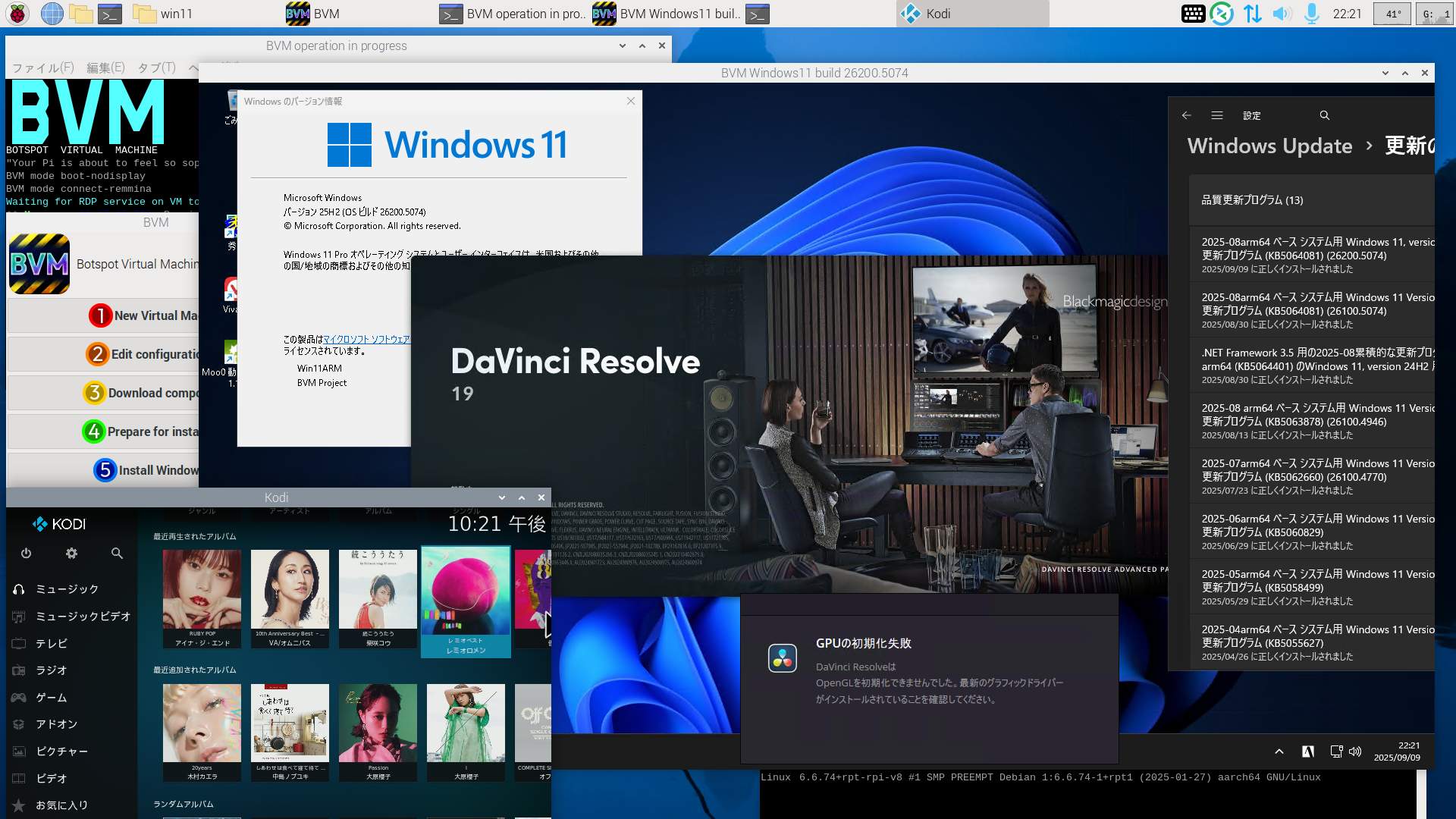Click the DaVinci Resolve icon in GPU error
Viewport: 1456px width, 819px height.
(x=782, y=658)
